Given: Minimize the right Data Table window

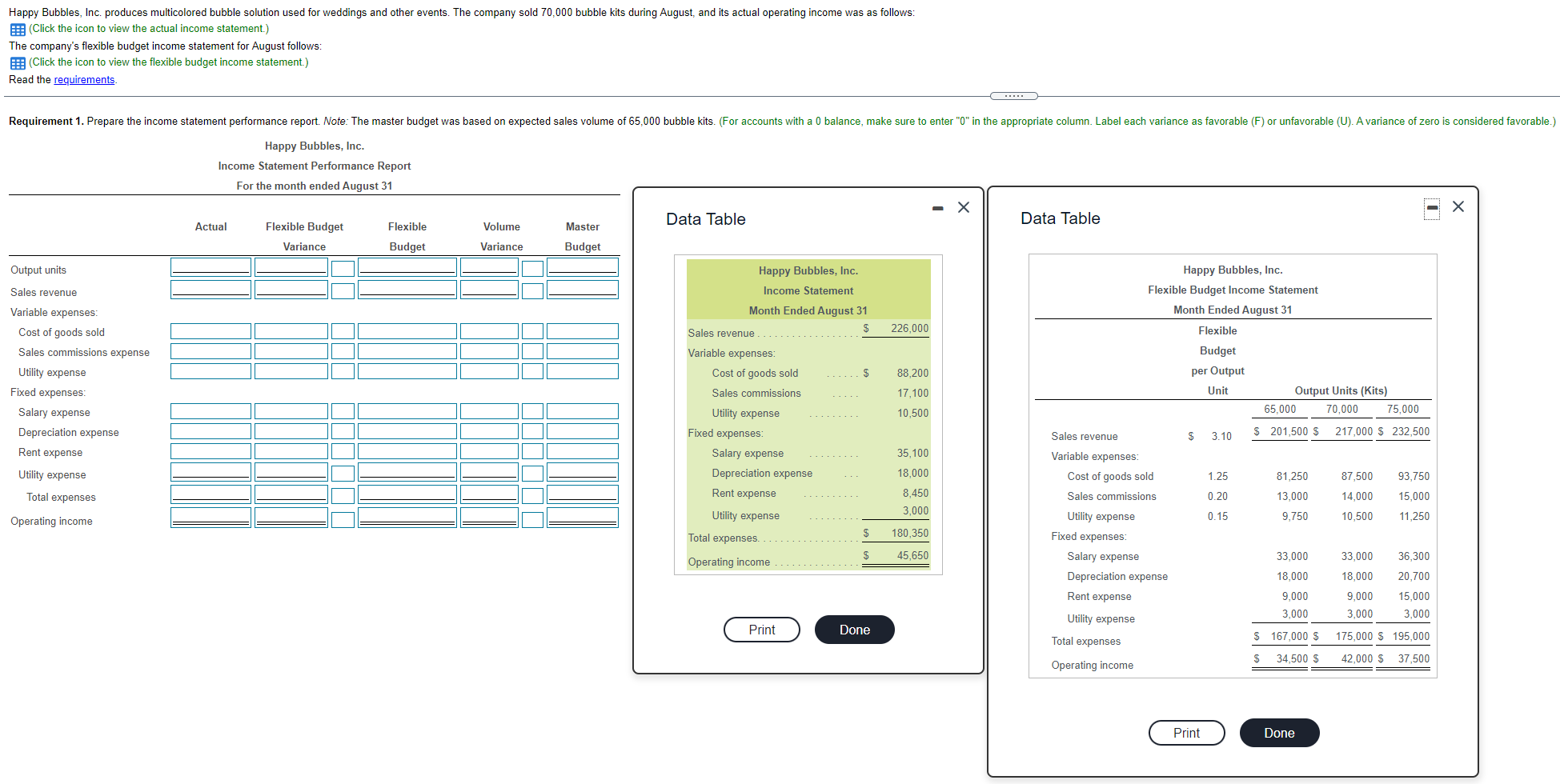Looking at the screenshot, I should tap(1432, 207).
